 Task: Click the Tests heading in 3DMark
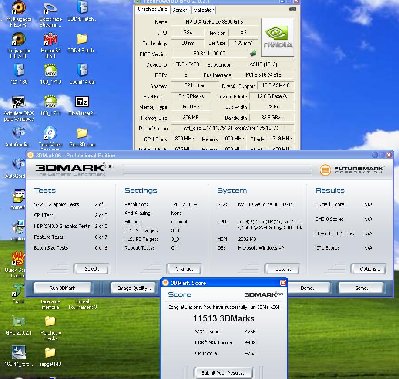(x=45, y=191)
